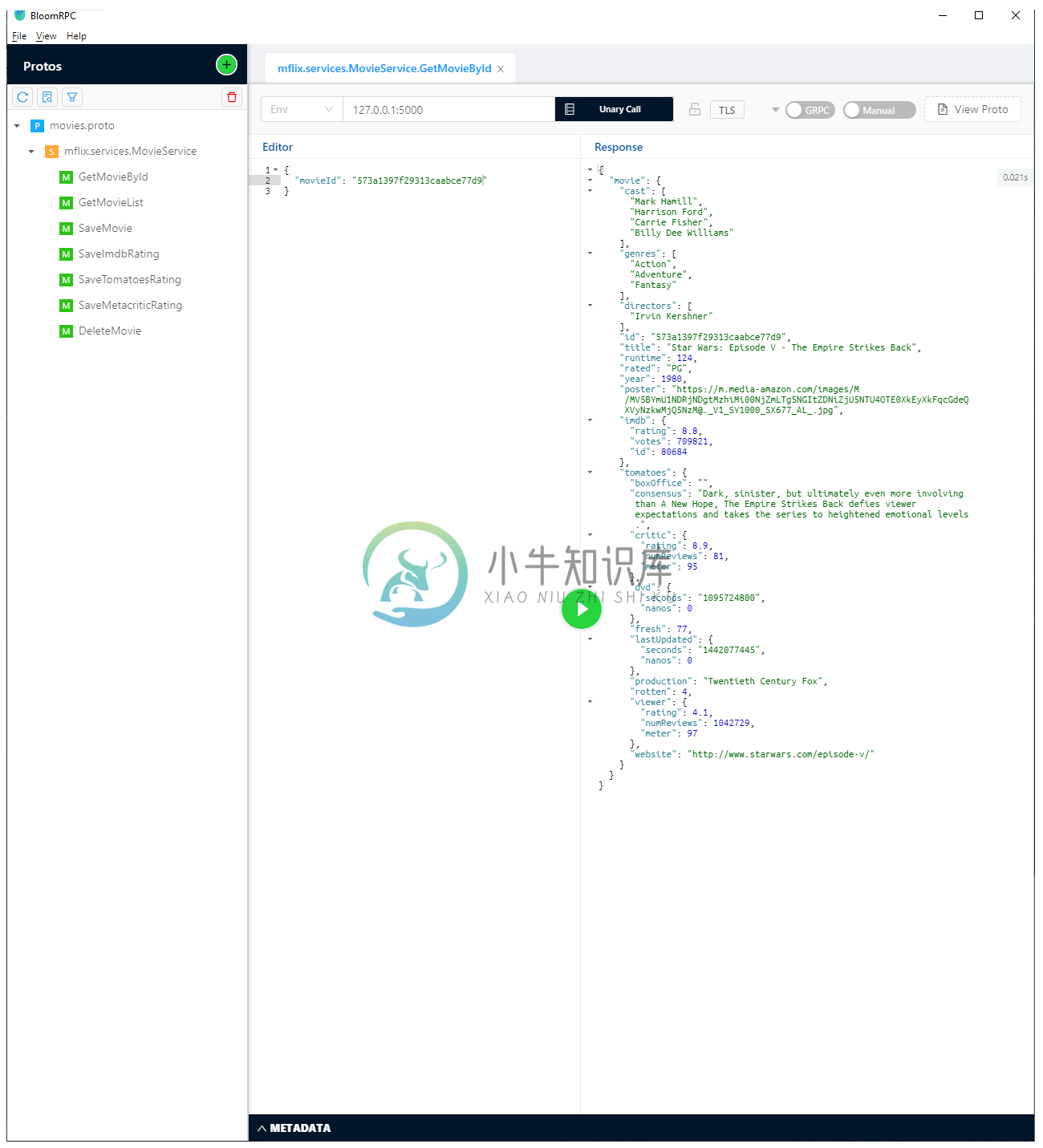1043x1148 pixels.
Task: Fold the "viewer" object in response
Action: click(590, 702)
